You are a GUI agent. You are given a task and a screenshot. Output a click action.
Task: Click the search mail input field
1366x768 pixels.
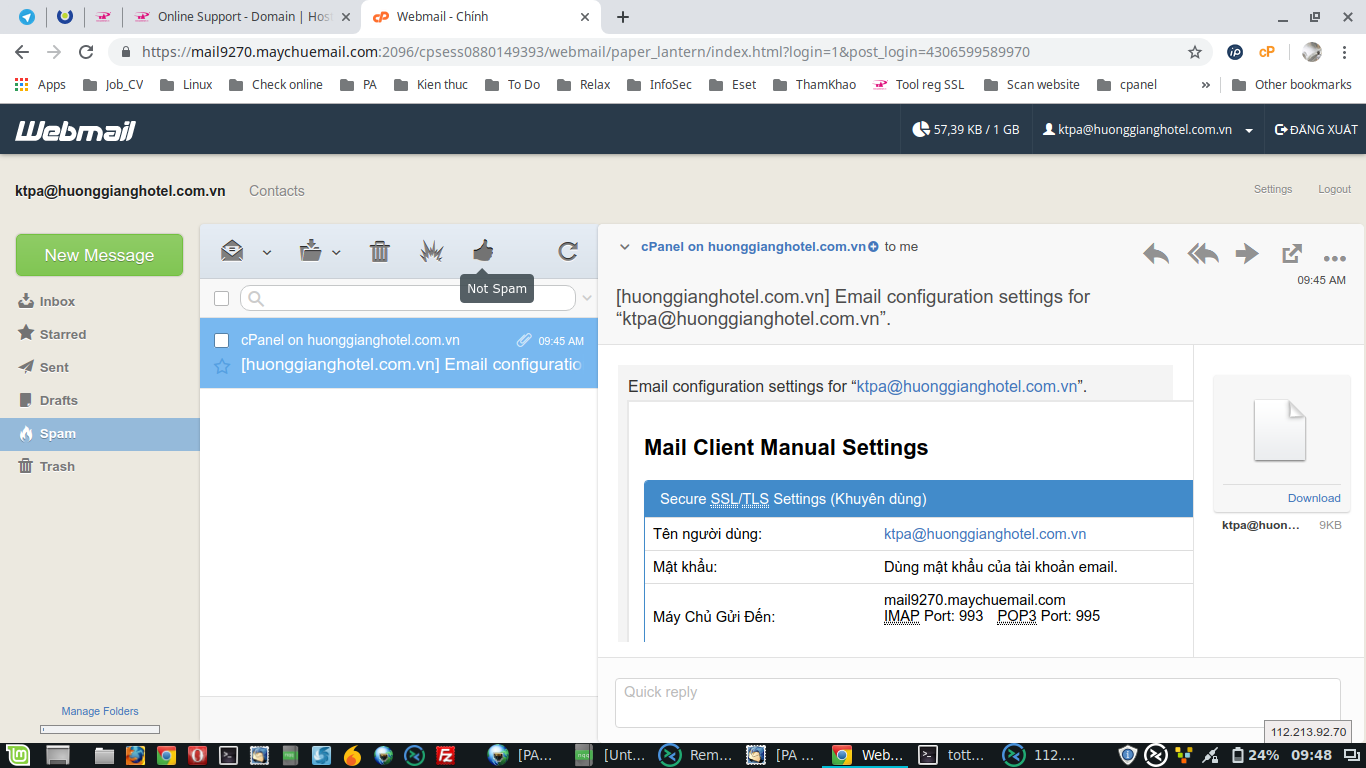pos(408,298)
